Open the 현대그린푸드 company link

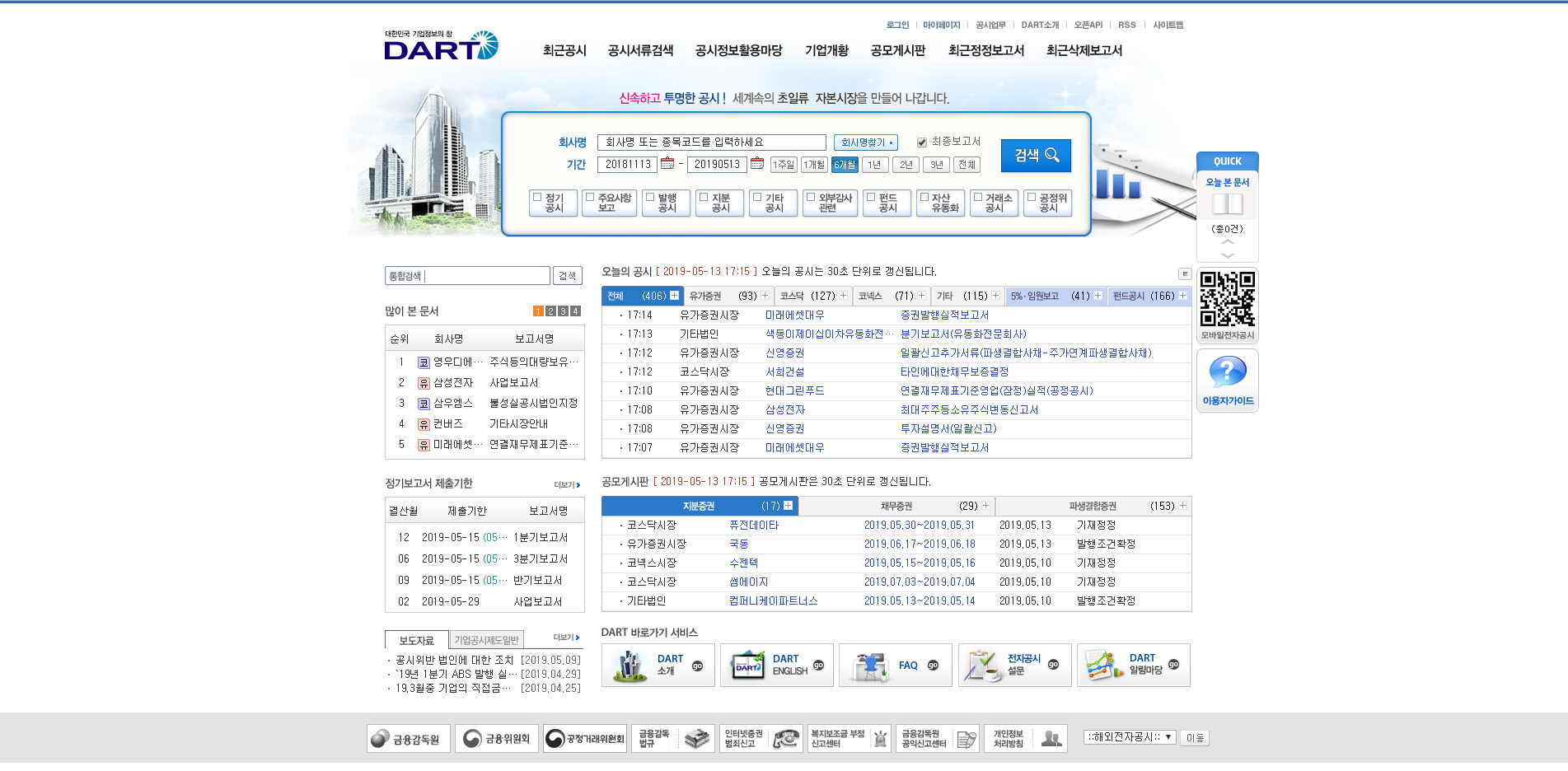pyautogui.click(x=794, y=390)
